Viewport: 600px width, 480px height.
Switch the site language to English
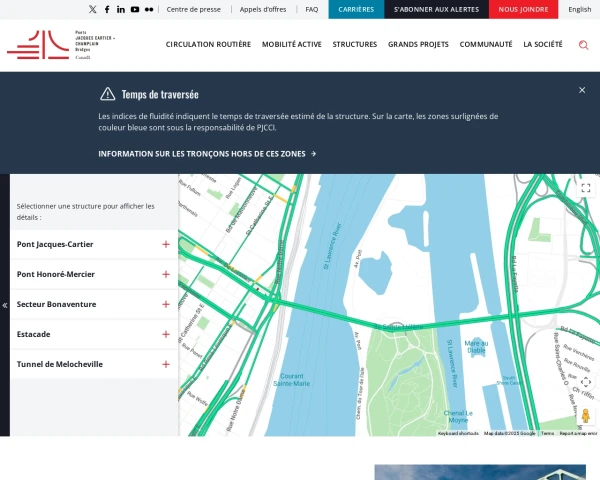580,9
